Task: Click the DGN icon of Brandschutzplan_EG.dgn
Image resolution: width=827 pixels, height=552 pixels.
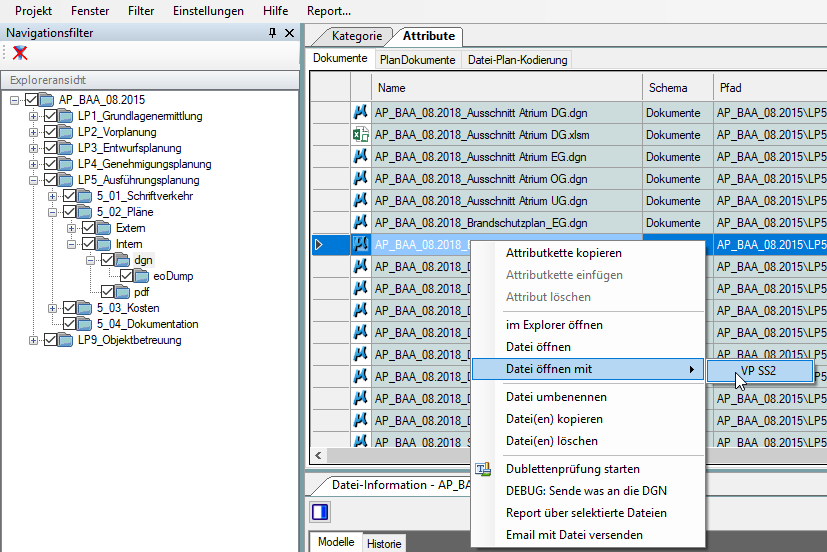Action: click(361, 222)
